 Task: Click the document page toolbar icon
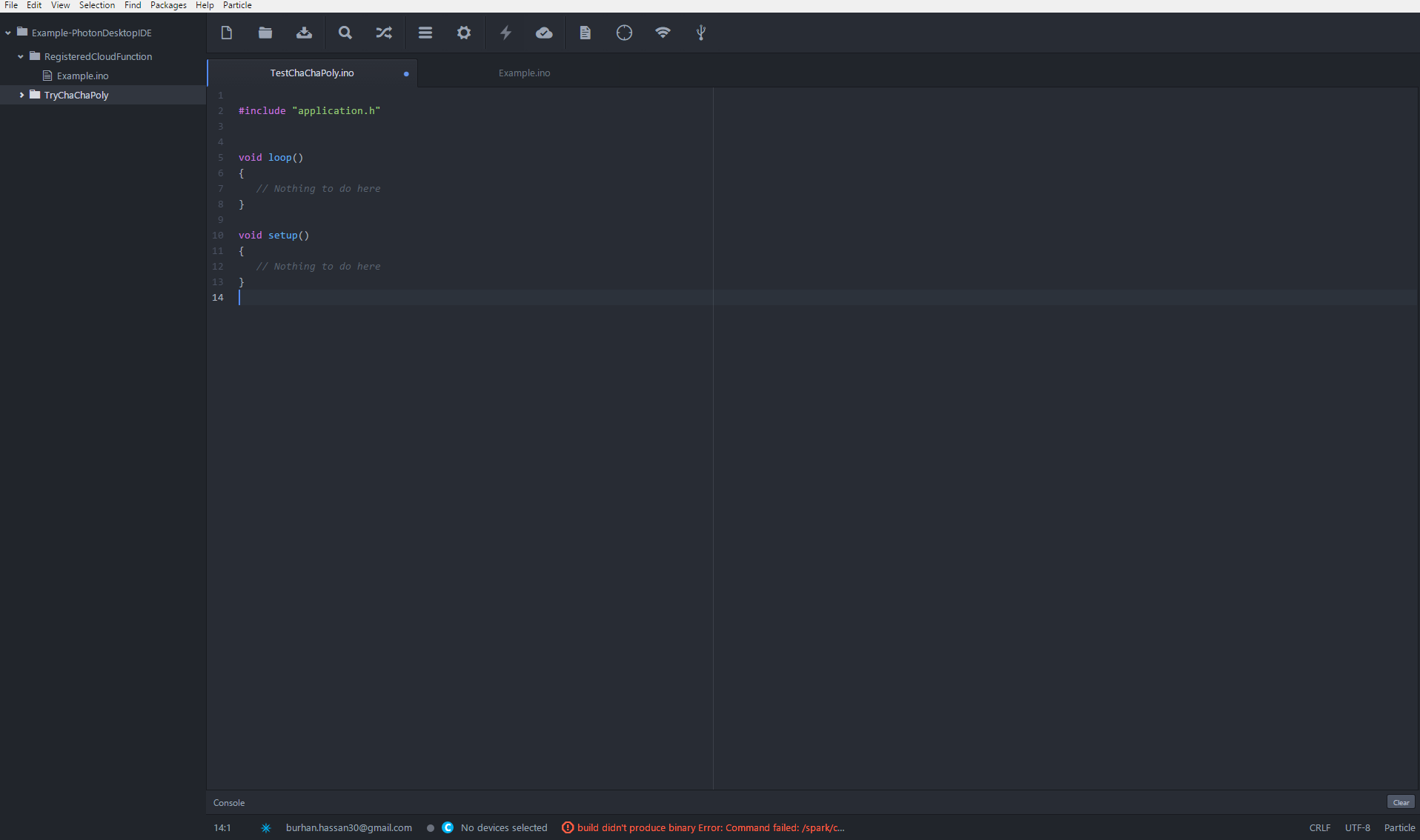coord(585,33)
